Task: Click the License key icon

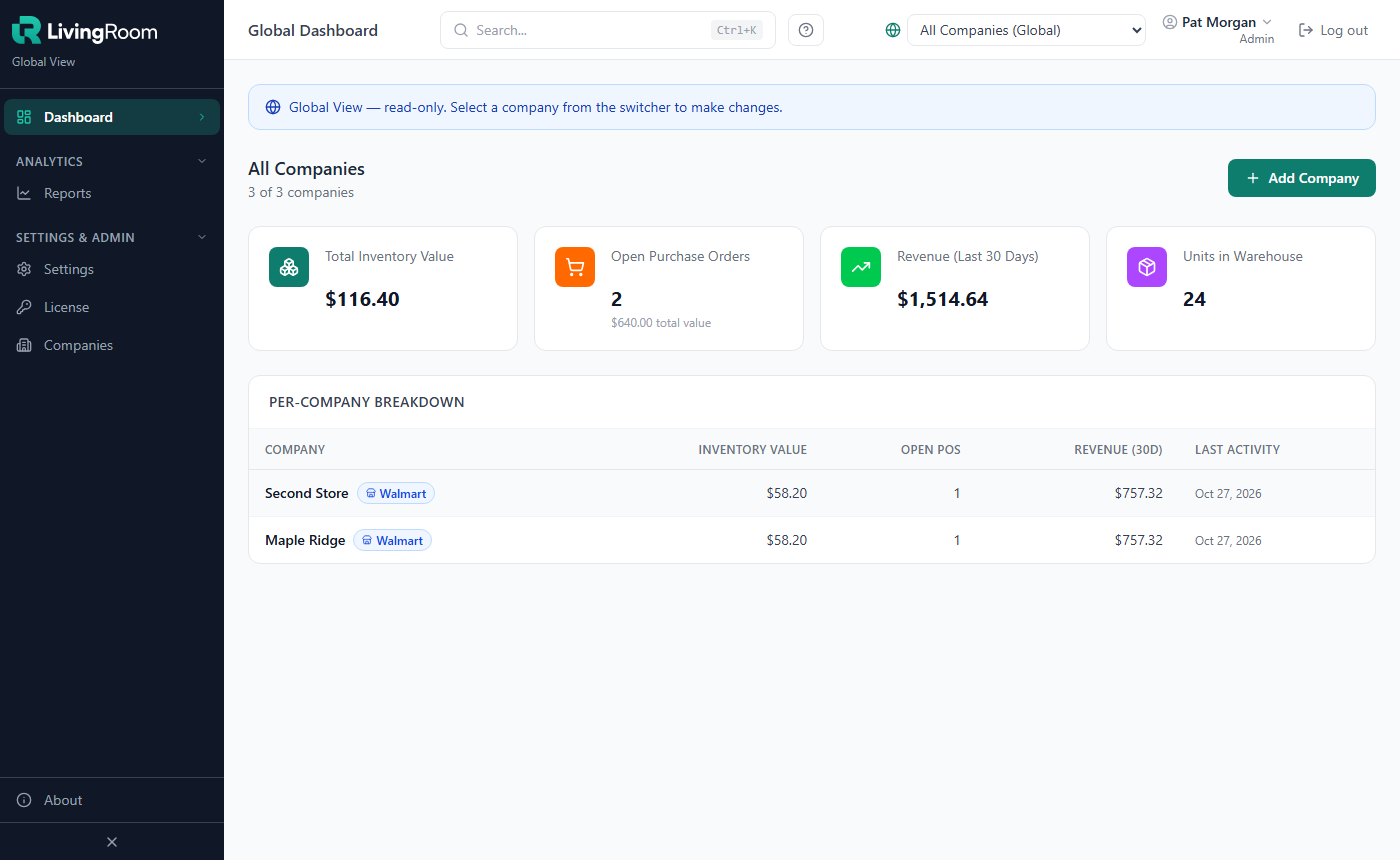Action: (x=24, y=307)
